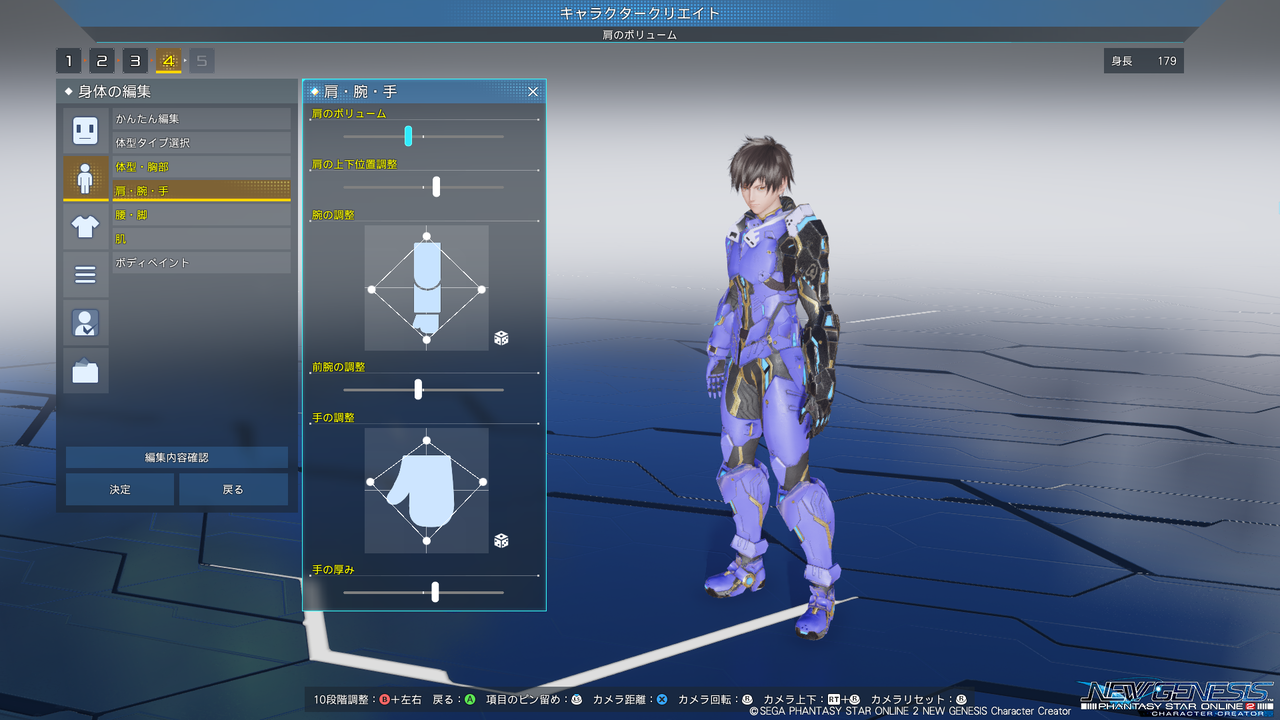Open 体型タイプ選択 menu entry

point(202,143)
